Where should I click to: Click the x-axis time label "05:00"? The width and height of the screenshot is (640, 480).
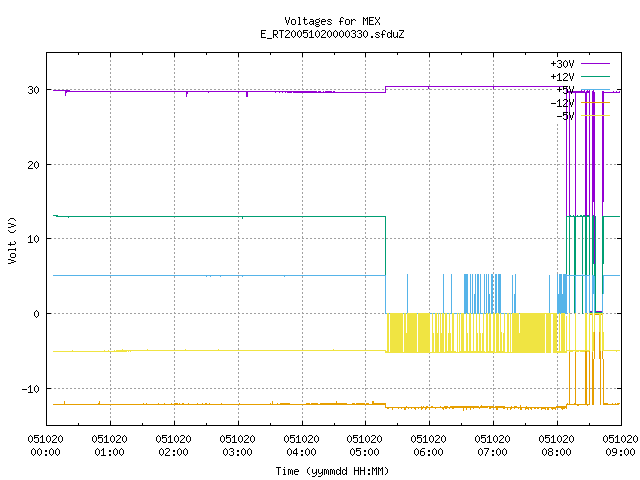(x=364, y=452)
